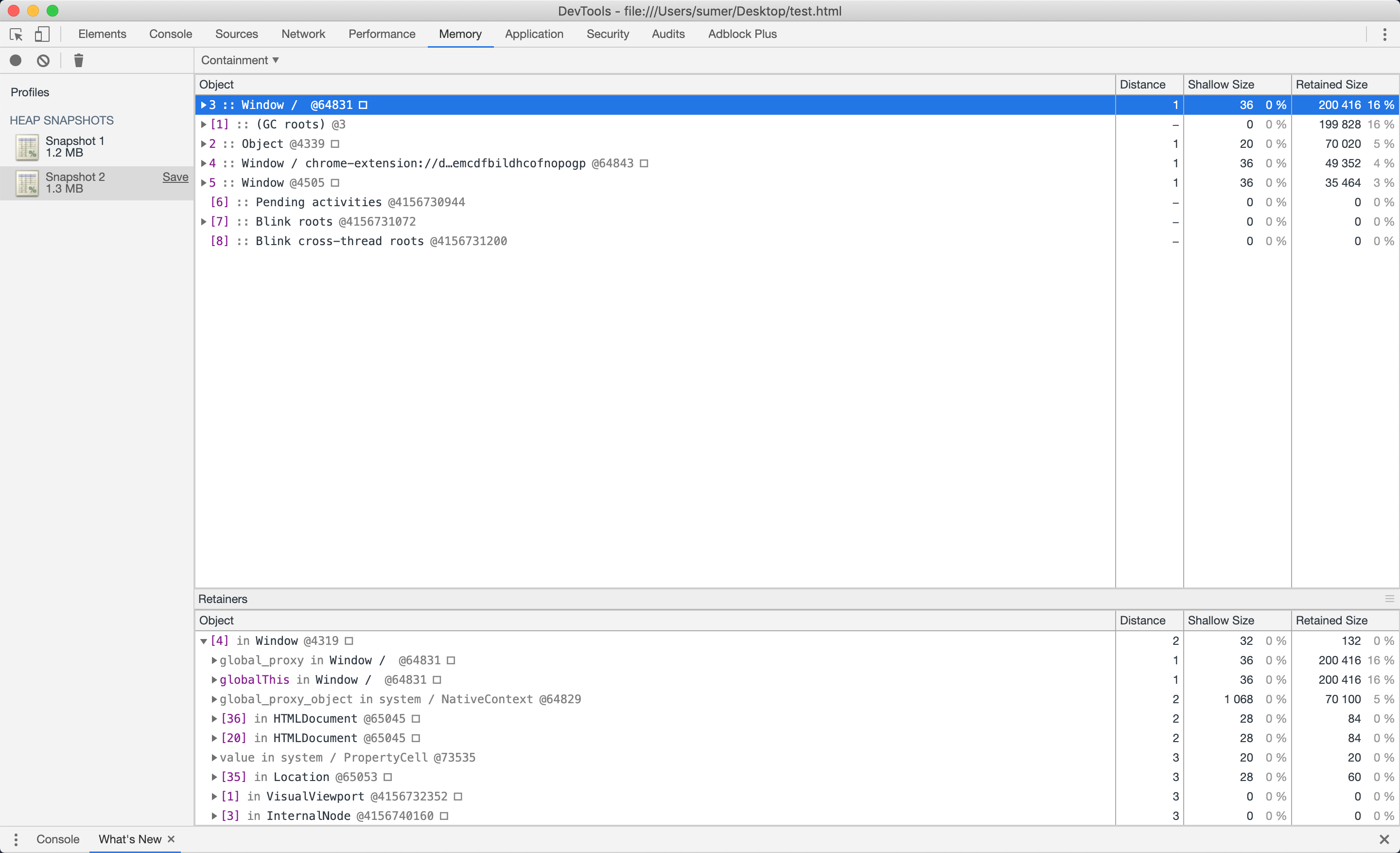Click the square icon beside Location @65053
Image resolution: width=1400 pixels, height=853 pixels.
pos(387,777)
